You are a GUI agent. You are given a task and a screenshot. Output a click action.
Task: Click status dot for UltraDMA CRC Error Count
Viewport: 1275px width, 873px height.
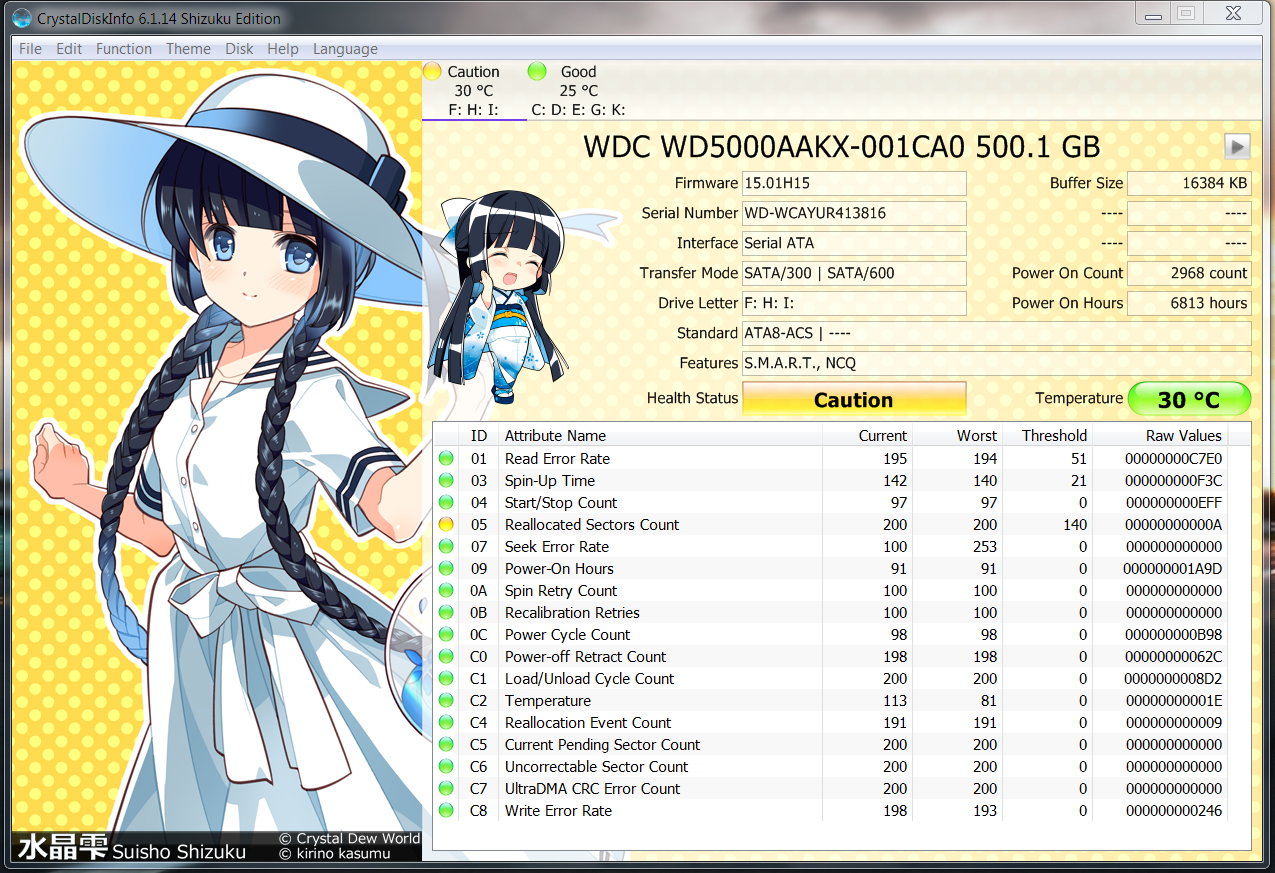[446, 789]
